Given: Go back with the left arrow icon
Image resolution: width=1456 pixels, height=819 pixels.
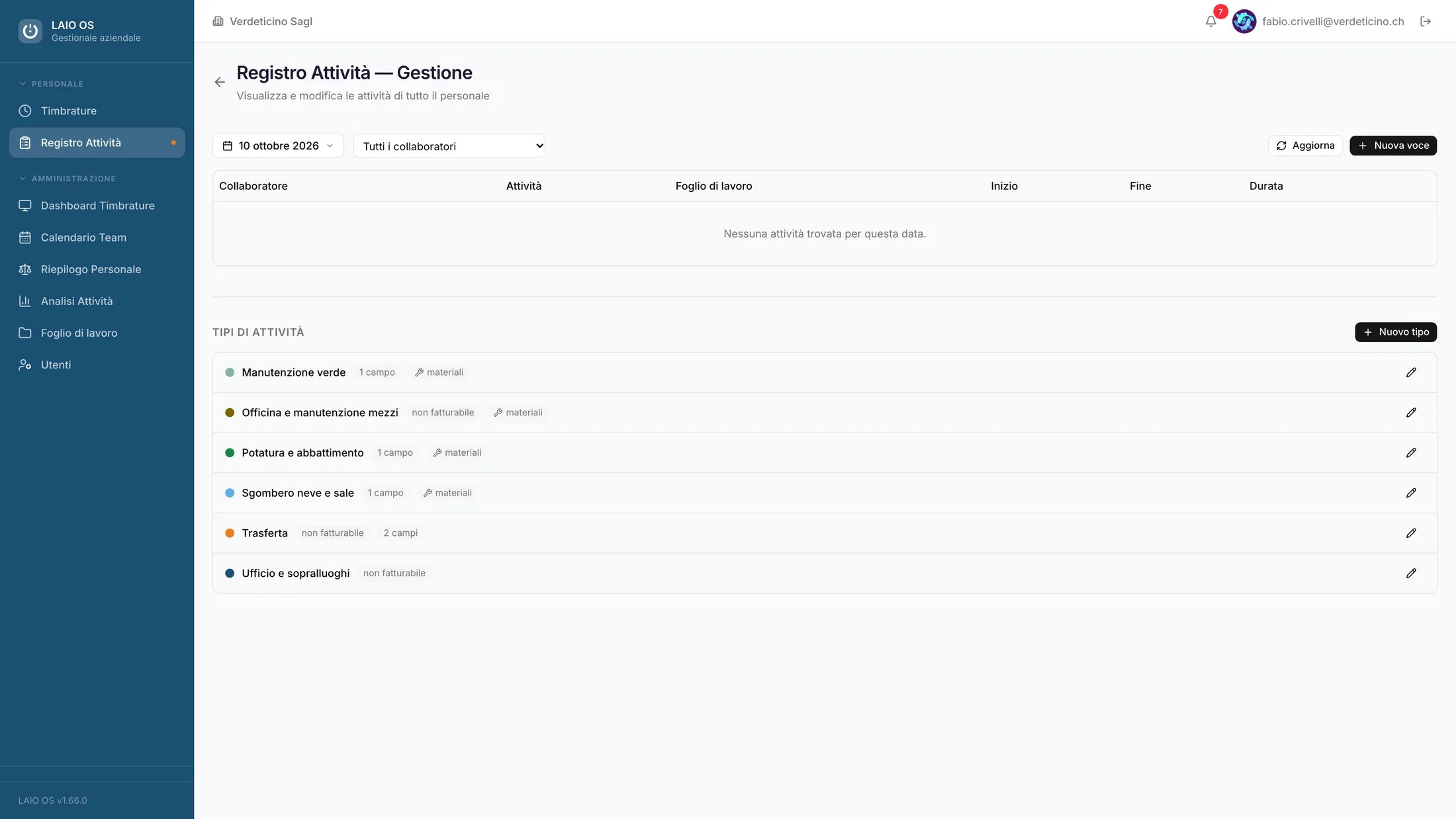Looking at the screenshot, I should 220,82.
